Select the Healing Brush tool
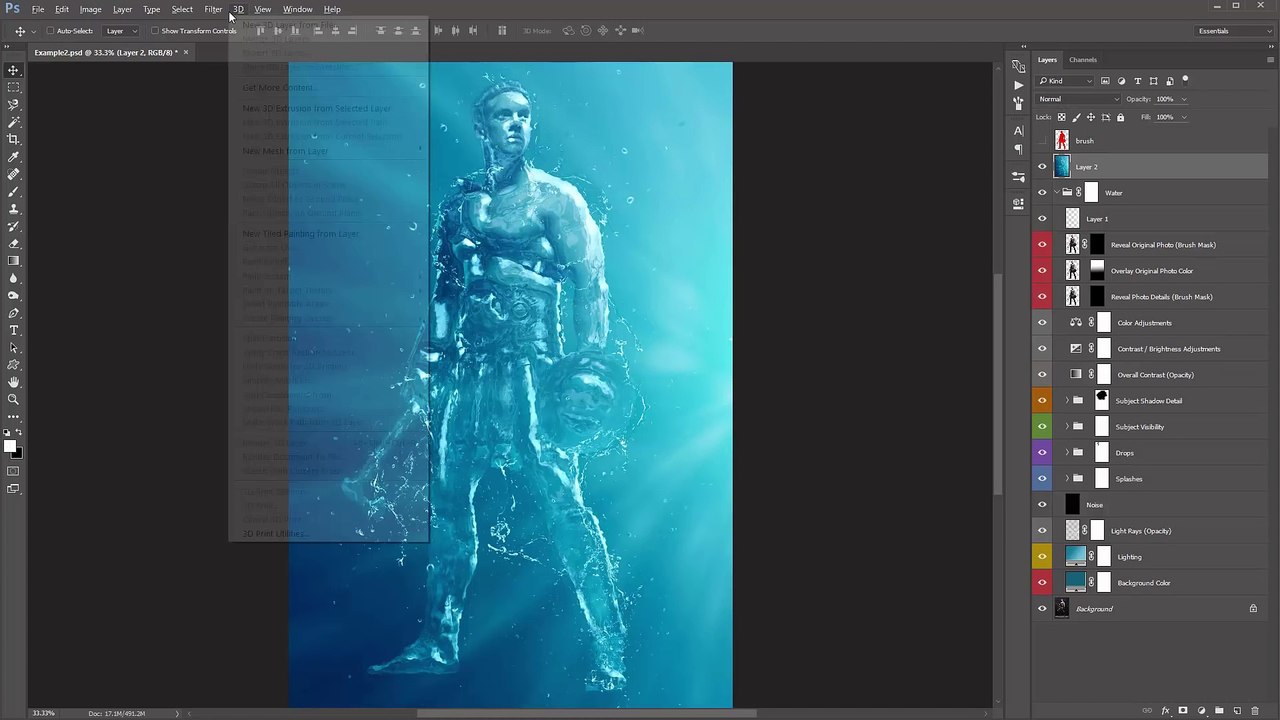Image resolution: width=1280 pixels, height=720 pixels. (x=14, y=174)
